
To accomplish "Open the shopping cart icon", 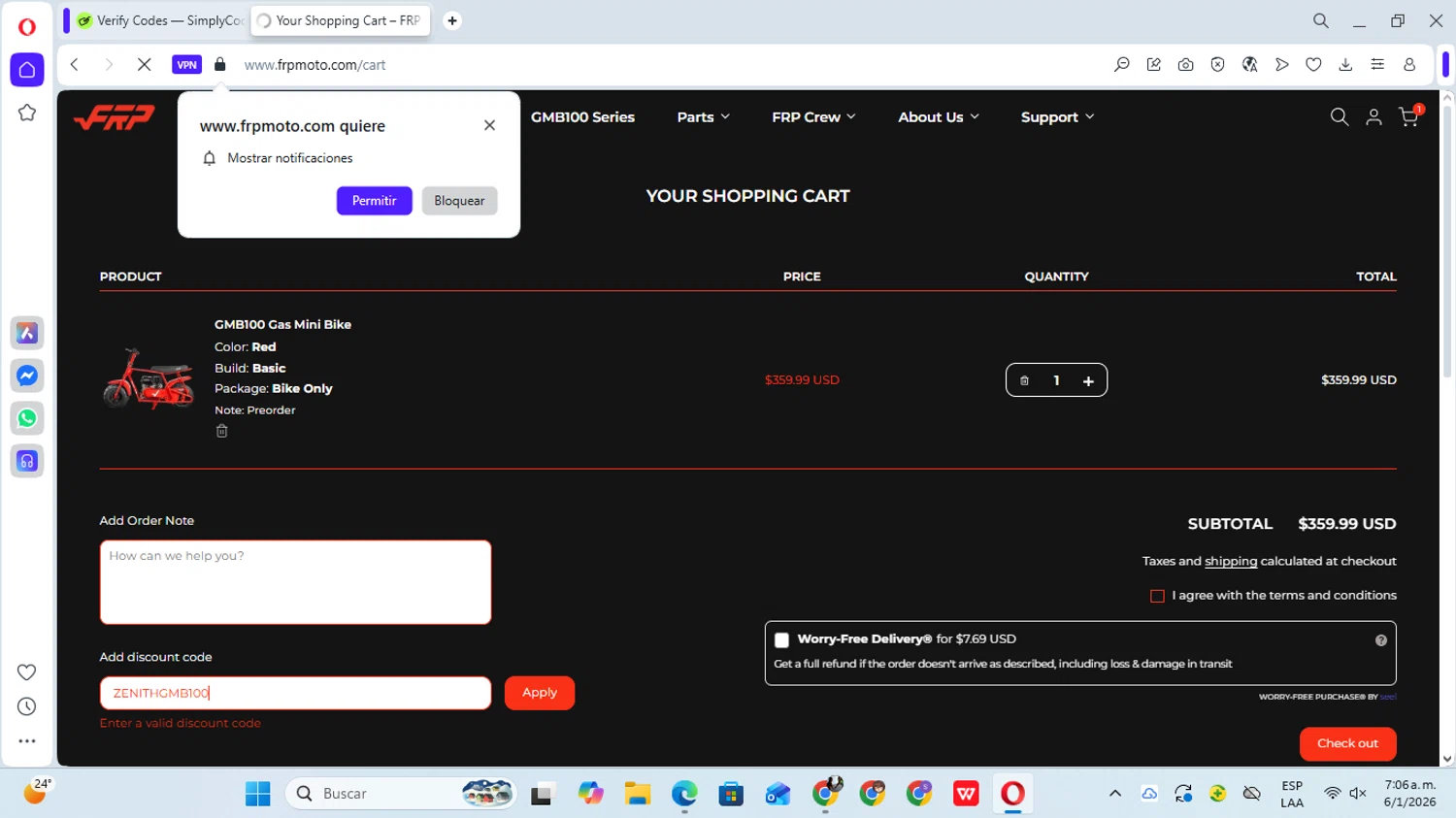I will [1409, 116].
